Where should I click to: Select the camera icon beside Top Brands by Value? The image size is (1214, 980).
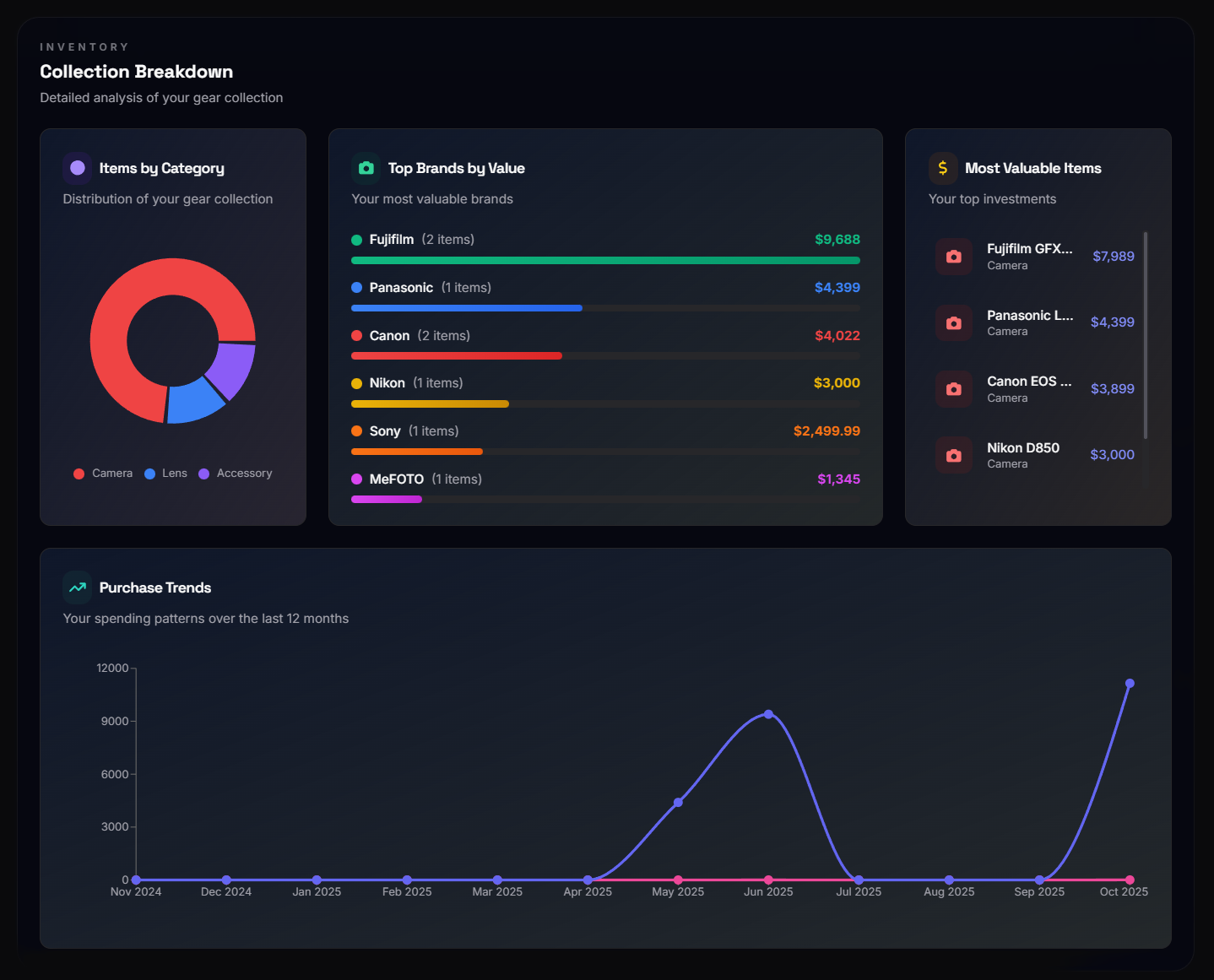click(366, 168)
